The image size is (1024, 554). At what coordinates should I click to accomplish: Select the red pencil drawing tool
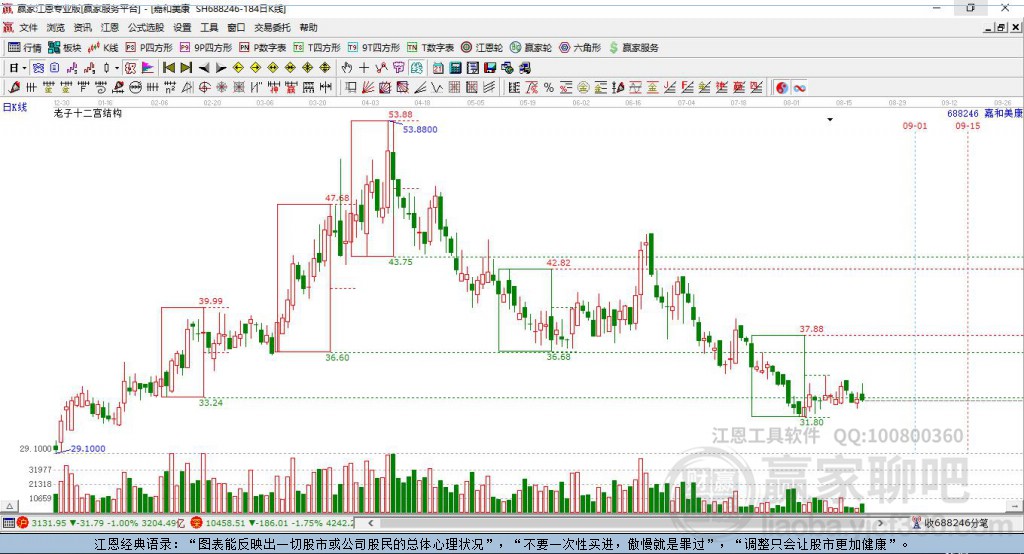click(14, 88)
